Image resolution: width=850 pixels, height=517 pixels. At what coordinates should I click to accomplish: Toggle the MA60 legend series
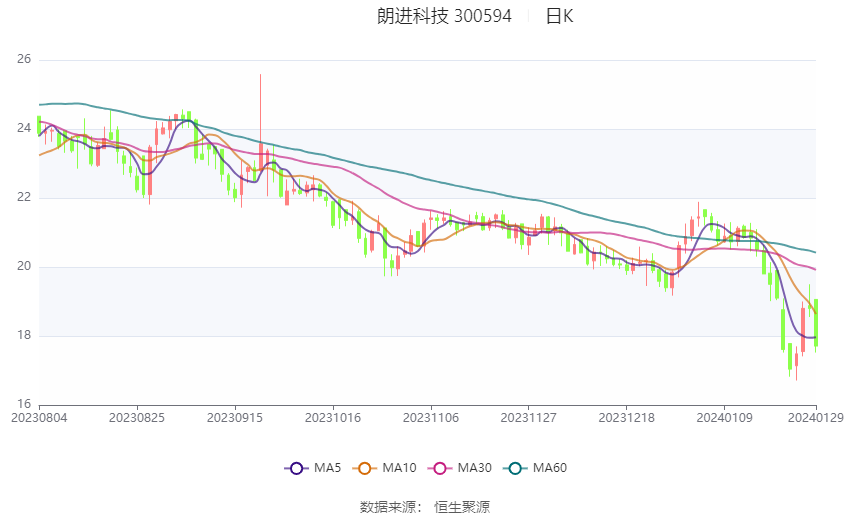click(x=535, y=468)
